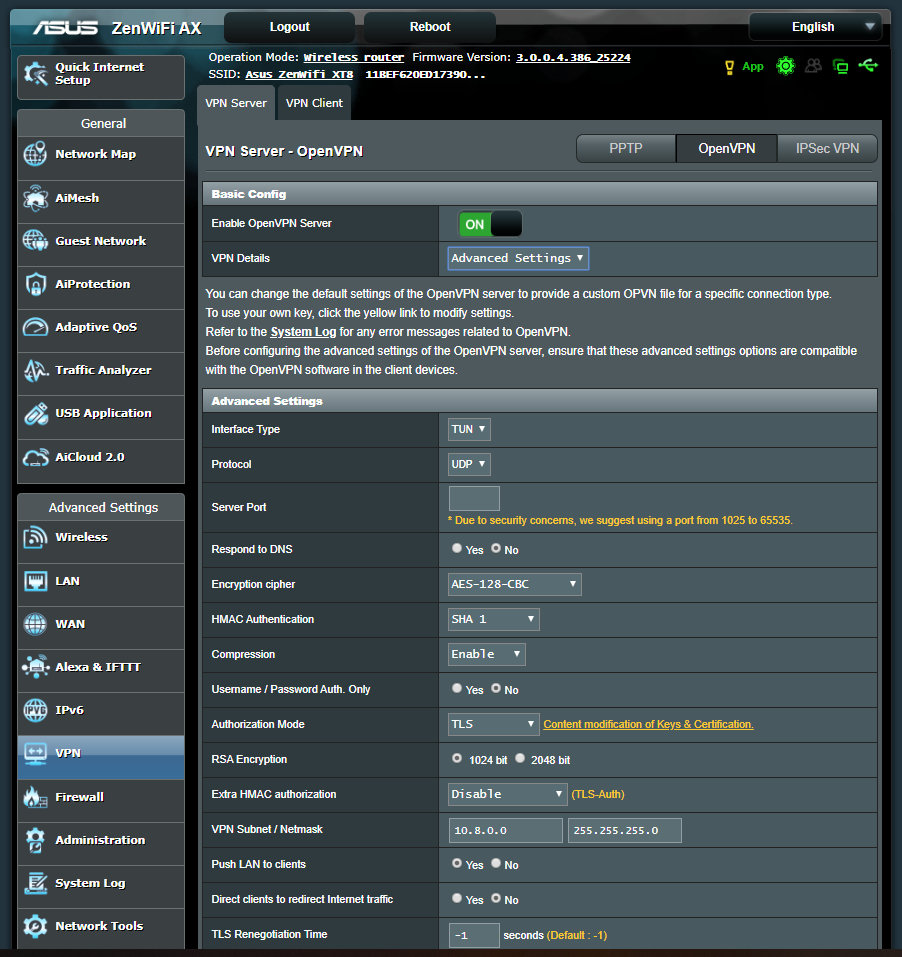902x957 pixels.
Task: Expand the Encryption cipher dropdown
Action: coord(514,584)
